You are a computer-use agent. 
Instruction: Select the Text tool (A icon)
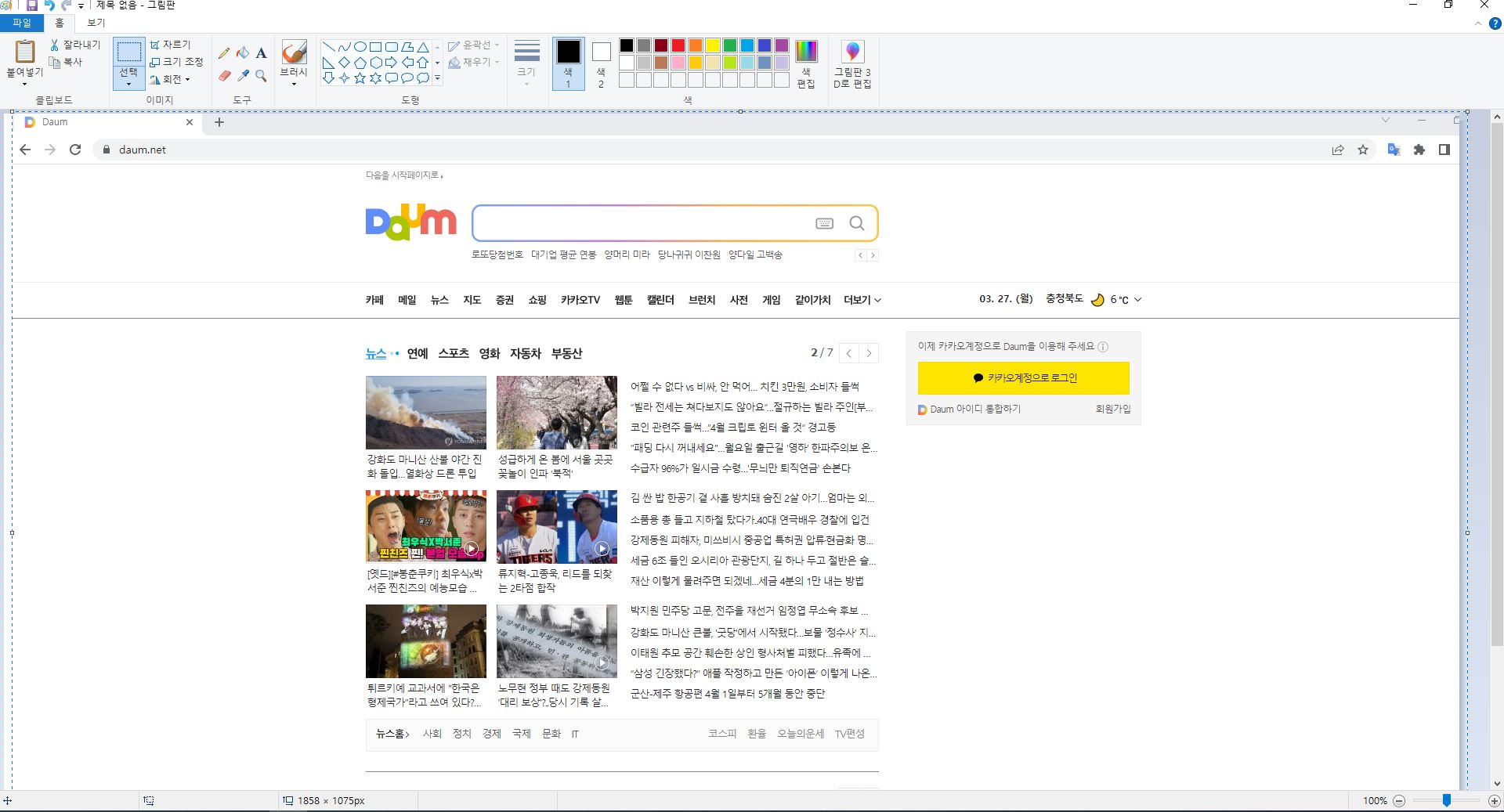tap(262, 52)
